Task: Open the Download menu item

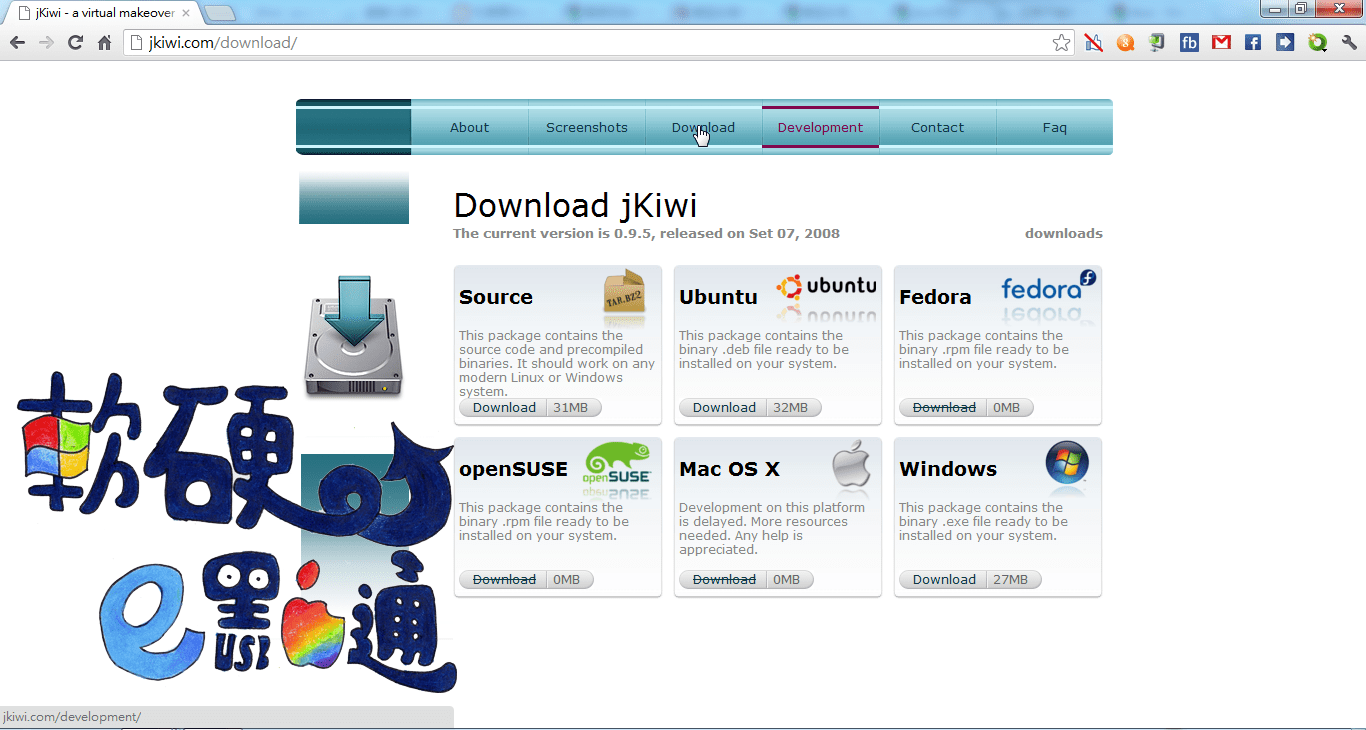Action: click(x=703, y=127)
